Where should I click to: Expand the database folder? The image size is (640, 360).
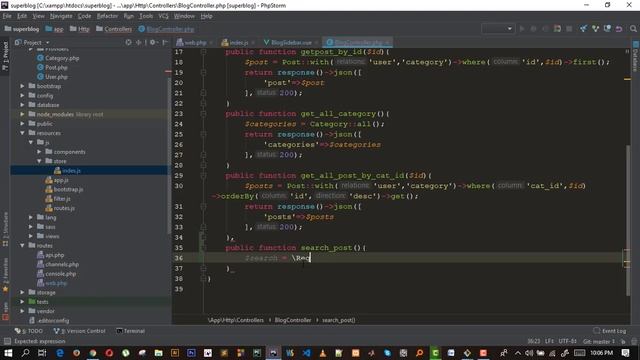coord(22,105)
